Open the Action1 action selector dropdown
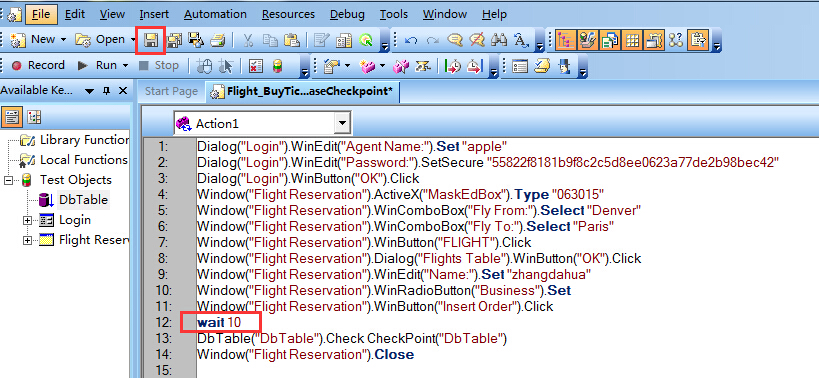 click(343, 124)
